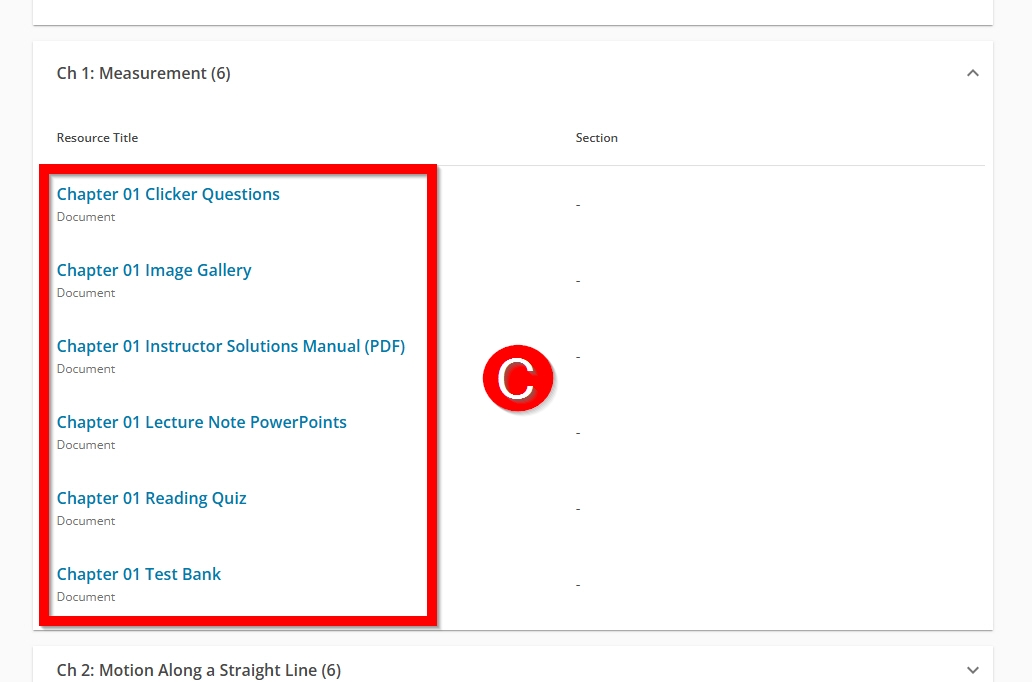Open Chapter 01 Test Bank link

pyautogui.click(x=139, y=574)
